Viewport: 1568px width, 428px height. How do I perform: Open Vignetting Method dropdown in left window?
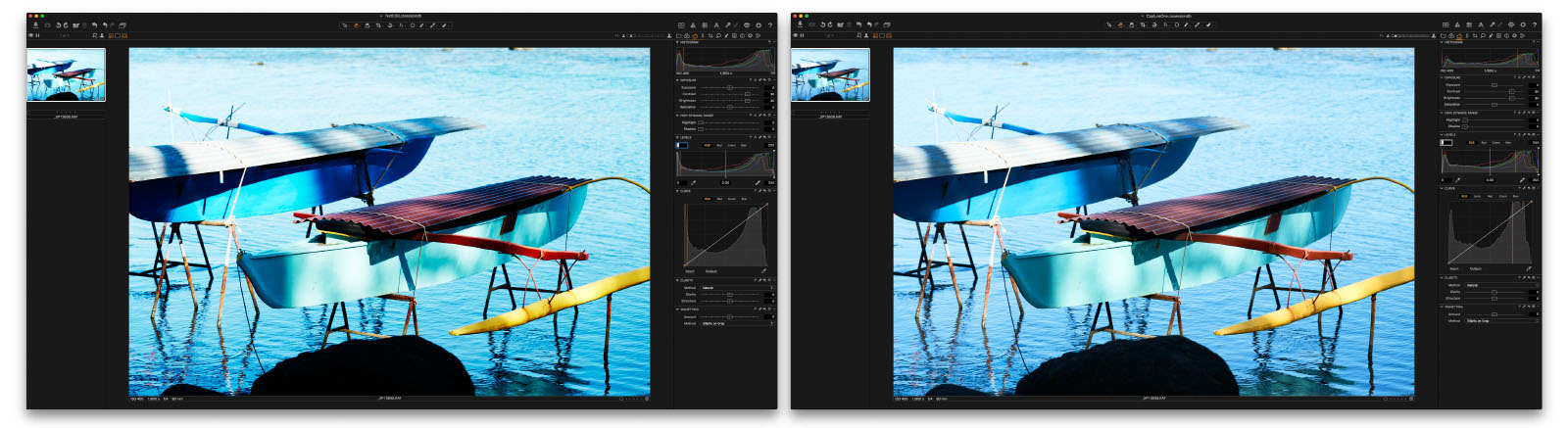point(737,323)
